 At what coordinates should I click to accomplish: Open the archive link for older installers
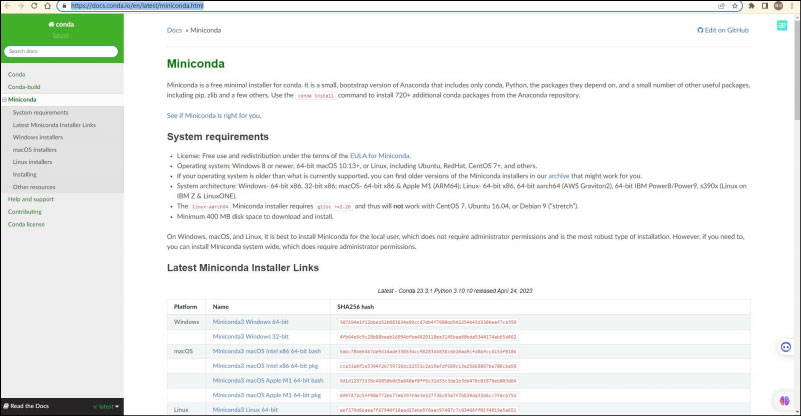click(x=558, y=176)
